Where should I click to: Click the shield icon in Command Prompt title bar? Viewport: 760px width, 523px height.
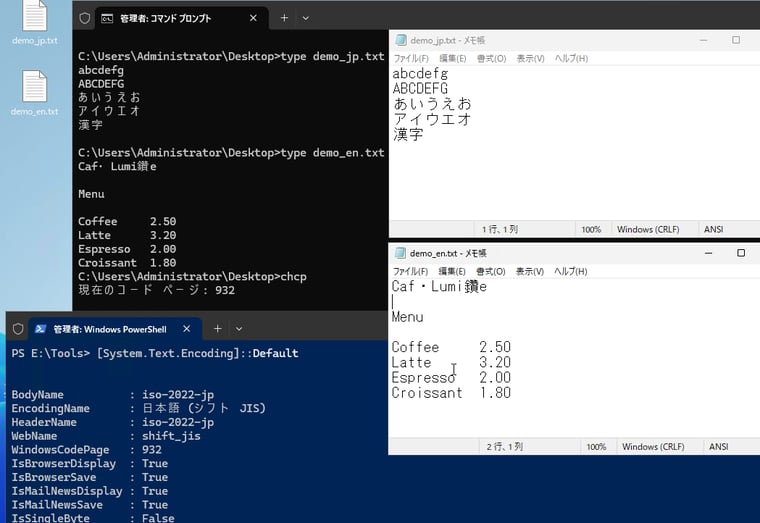click(85, 18)
